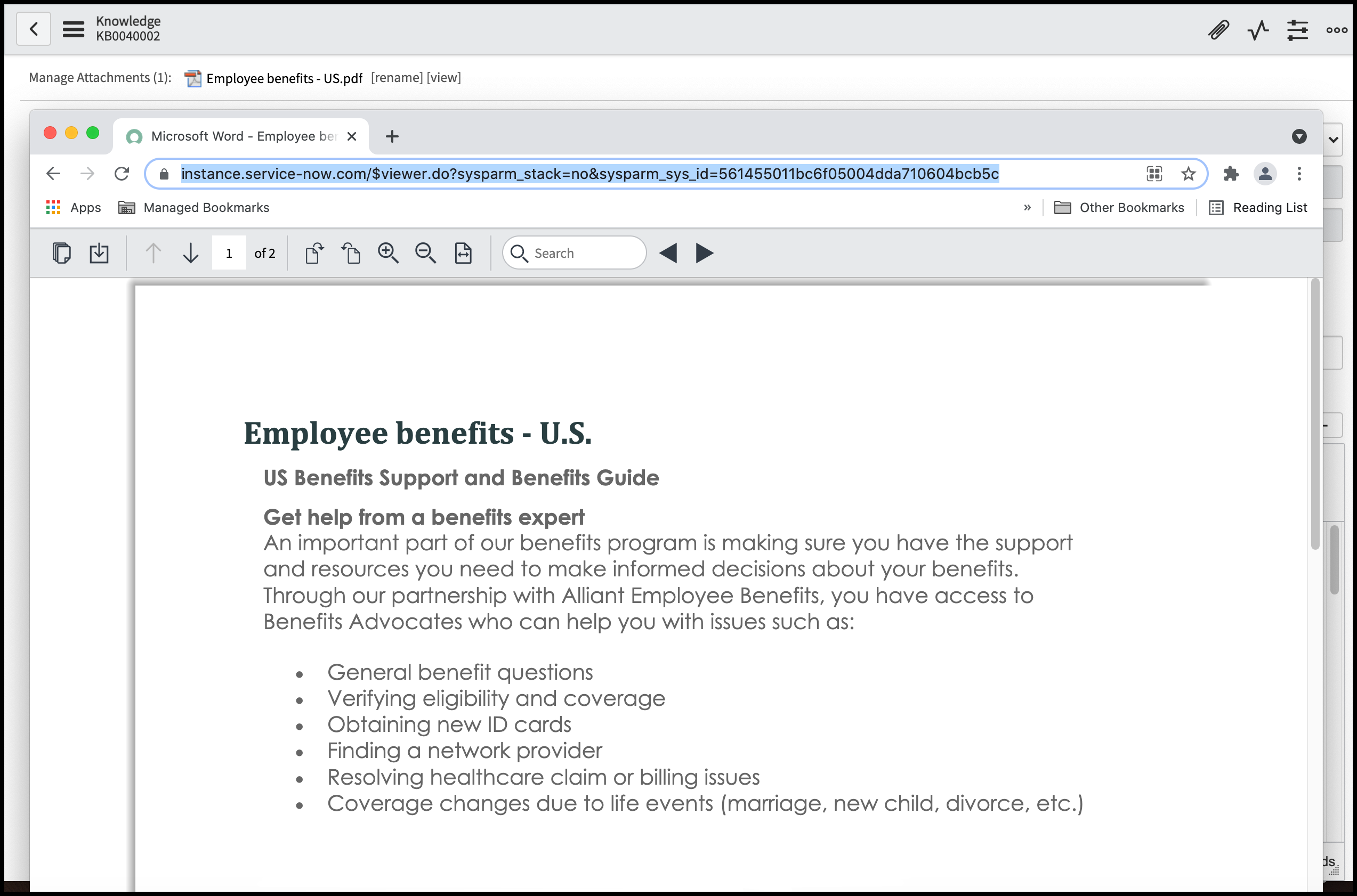Screen dimensions: 1357x896
Task: Open form personalization sliders icon
Action: 1297,31
